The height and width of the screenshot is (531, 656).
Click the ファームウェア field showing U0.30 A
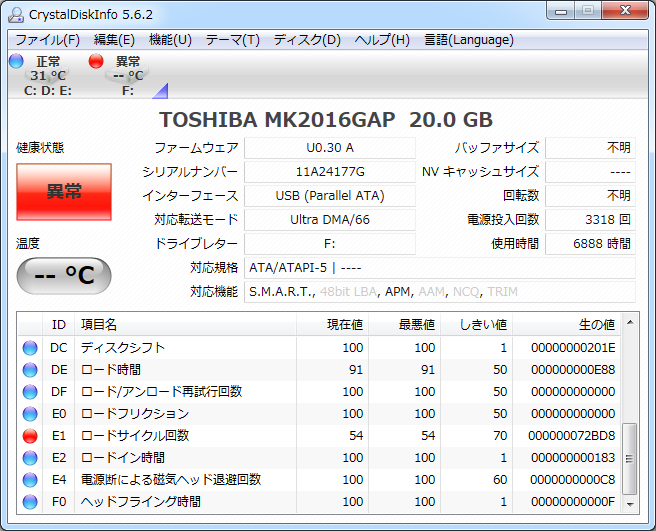pyautogui.click(x=330, y=148)
